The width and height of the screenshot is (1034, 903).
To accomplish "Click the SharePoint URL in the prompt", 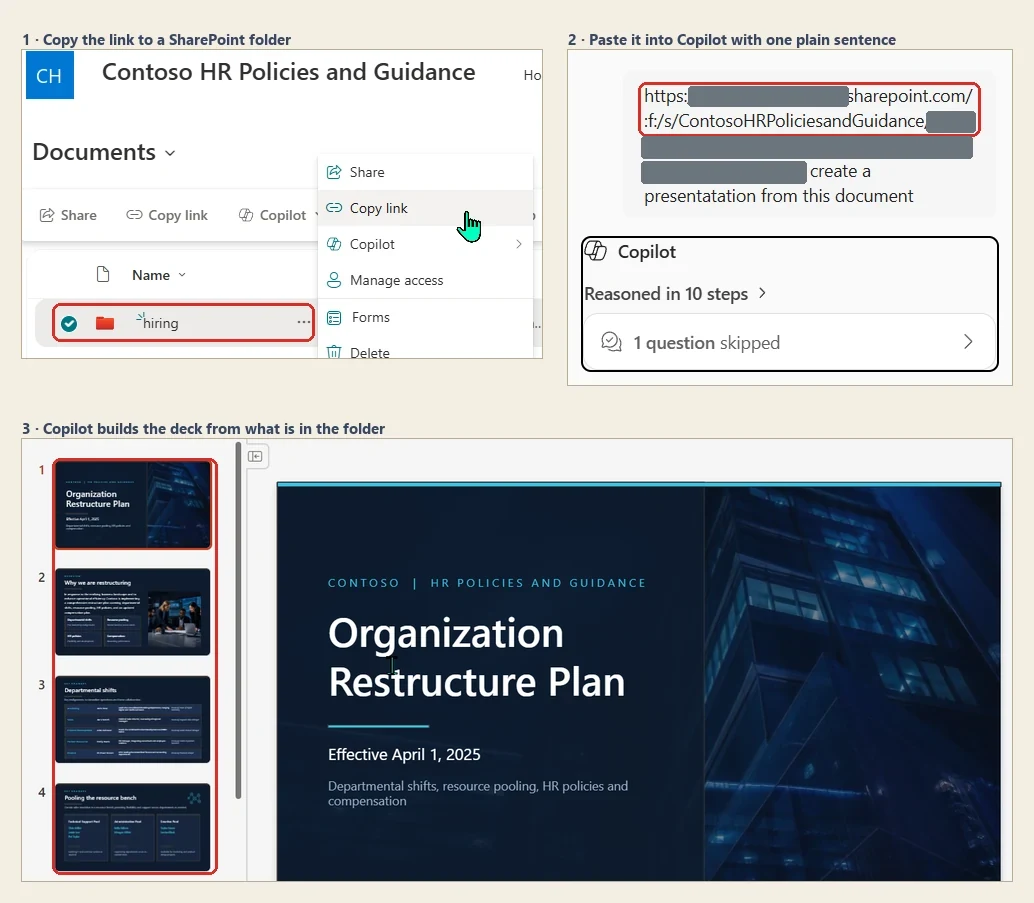I will [809, 109].
